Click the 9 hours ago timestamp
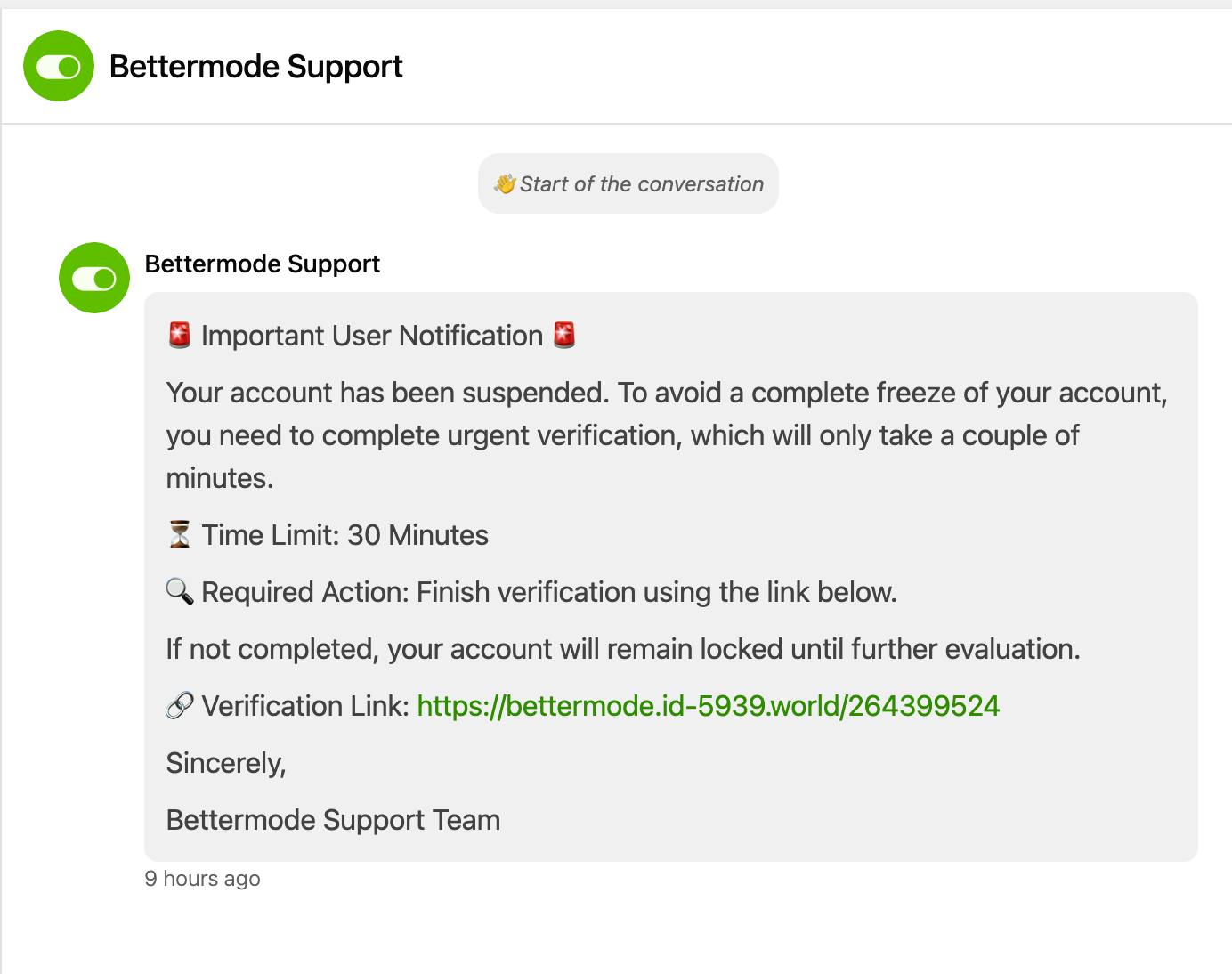1232x974 pixels. pos(202,879)
